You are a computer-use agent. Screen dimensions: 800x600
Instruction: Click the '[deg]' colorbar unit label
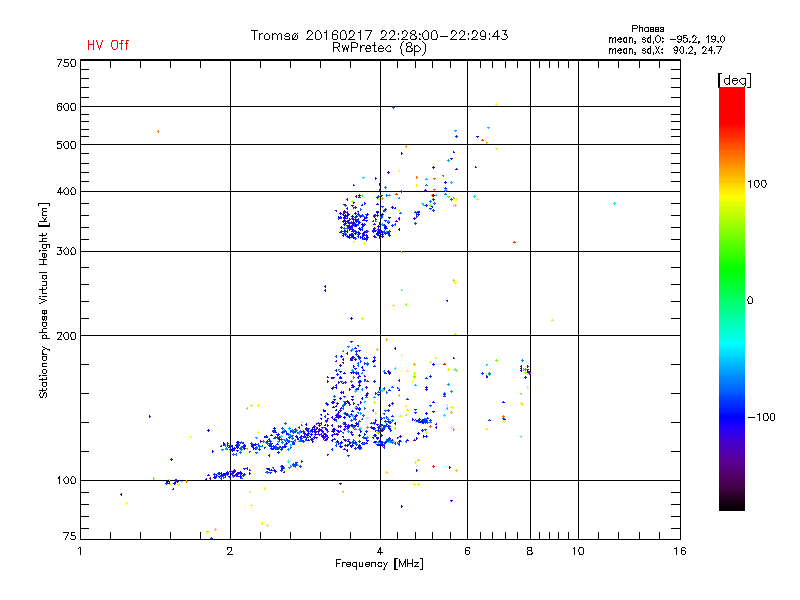[x=734, y=81]
